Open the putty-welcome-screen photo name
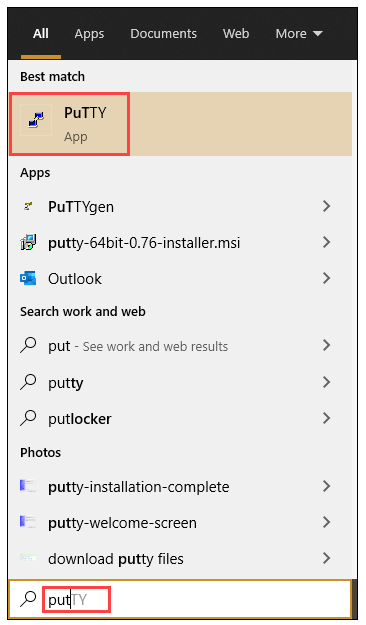Screen dimensions: 366x625 tap(122, 523)
